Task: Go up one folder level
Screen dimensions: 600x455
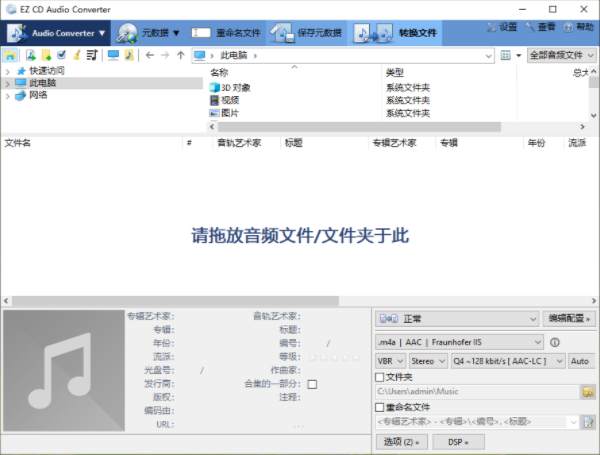Action: click(x=181, y=55)
